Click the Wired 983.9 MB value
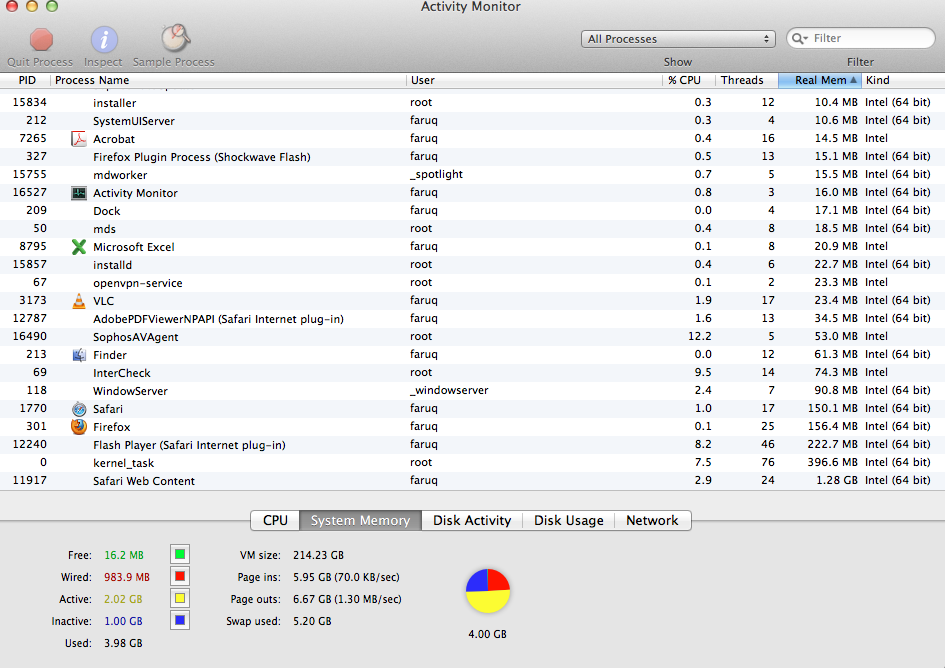Image resolution: width=945 pixels, height=668 pixels. click(127, 577)
